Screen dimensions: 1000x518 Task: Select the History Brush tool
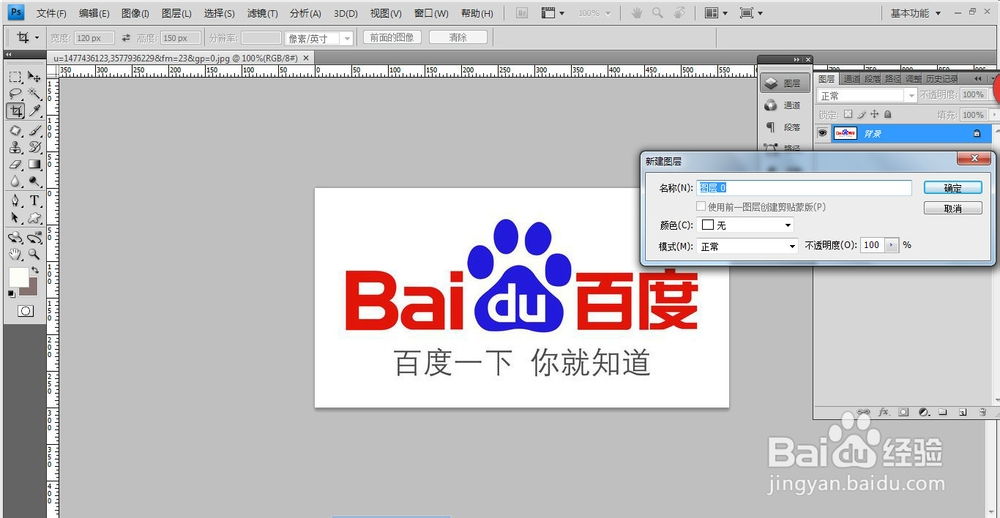[34, 147]
